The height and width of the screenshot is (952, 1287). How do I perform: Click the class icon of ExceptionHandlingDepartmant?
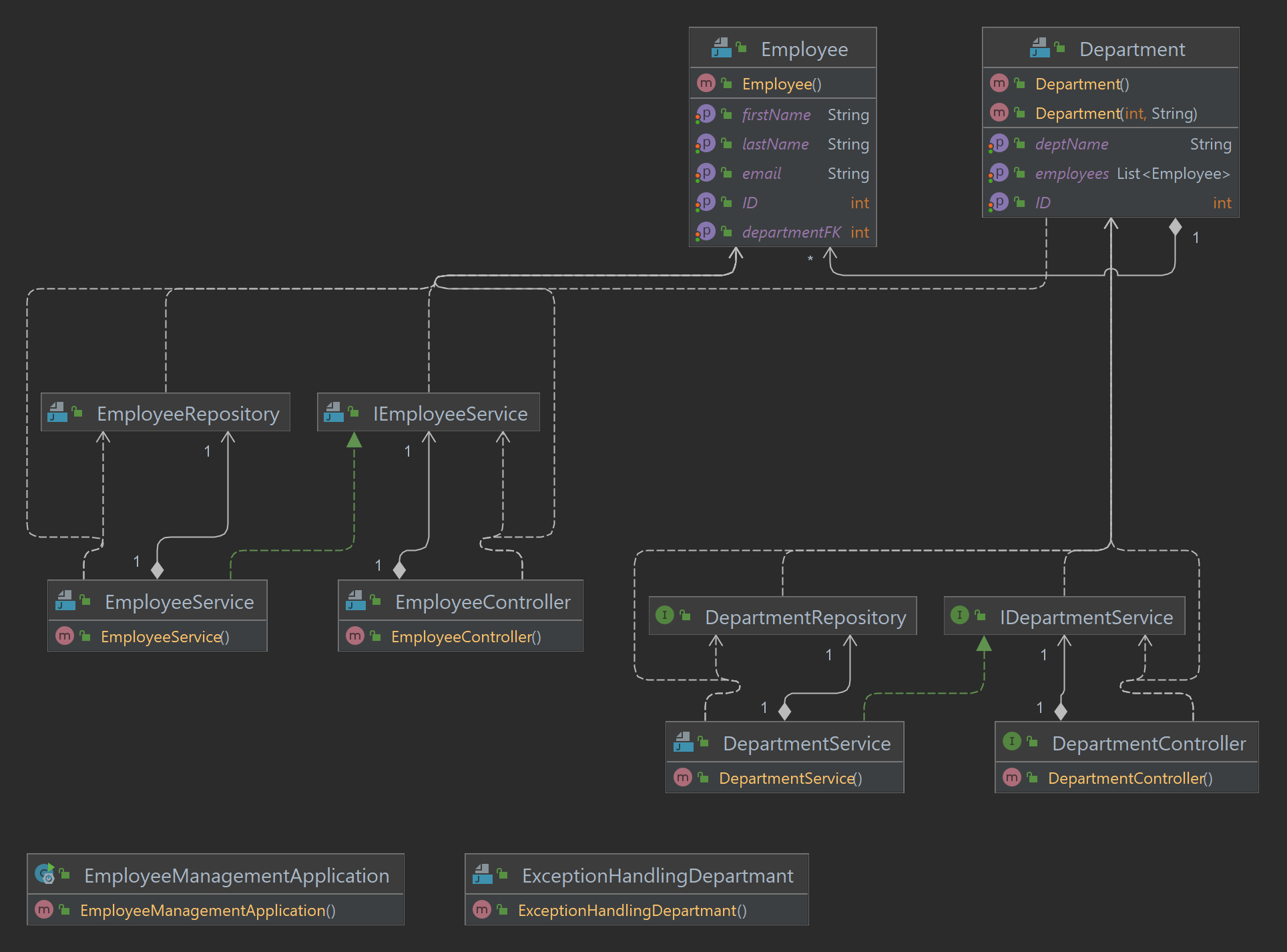point(483,874)
